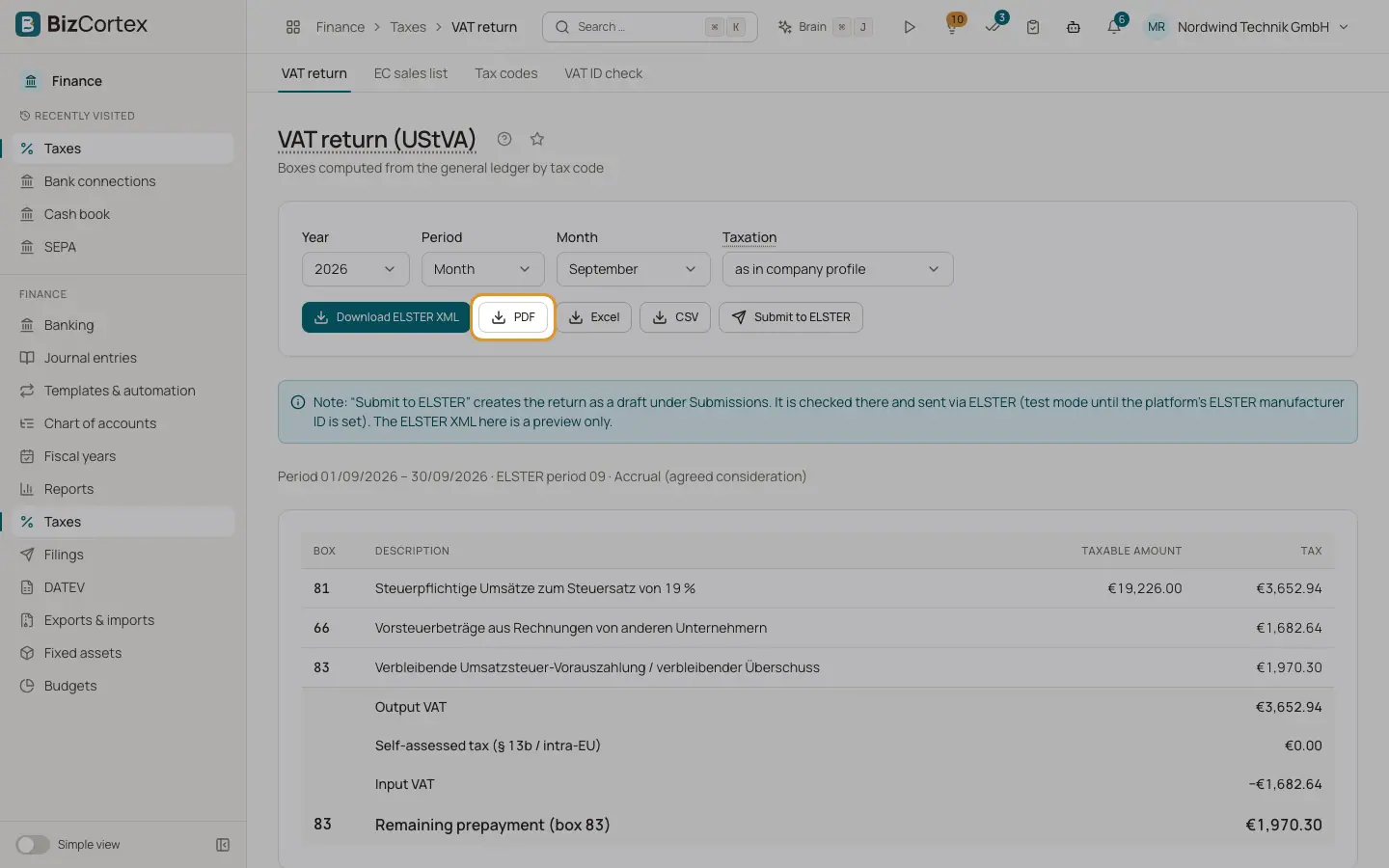This screenshot has height=868, width=1389.
Task: Open the Month dropdown showing September
Action: click(633, 269)
